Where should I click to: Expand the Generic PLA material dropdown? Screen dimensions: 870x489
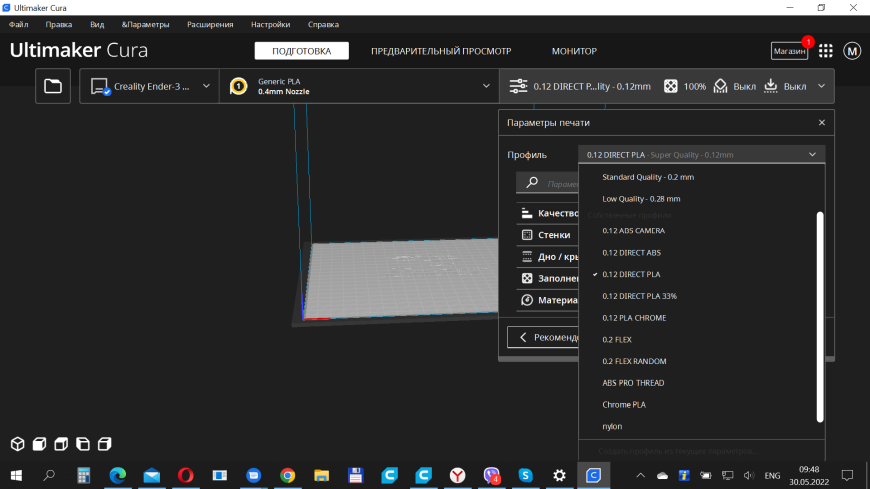[486, 86]
